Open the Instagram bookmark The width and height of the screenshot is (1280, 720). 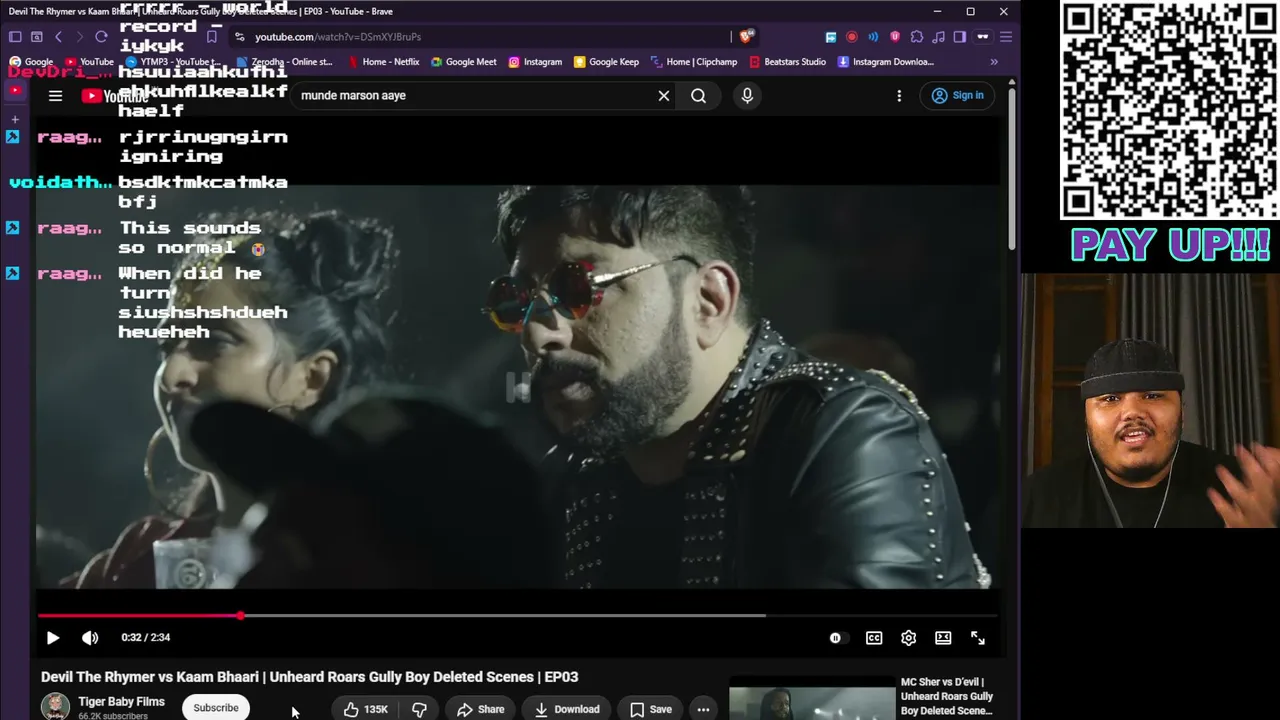click(535, 62)
